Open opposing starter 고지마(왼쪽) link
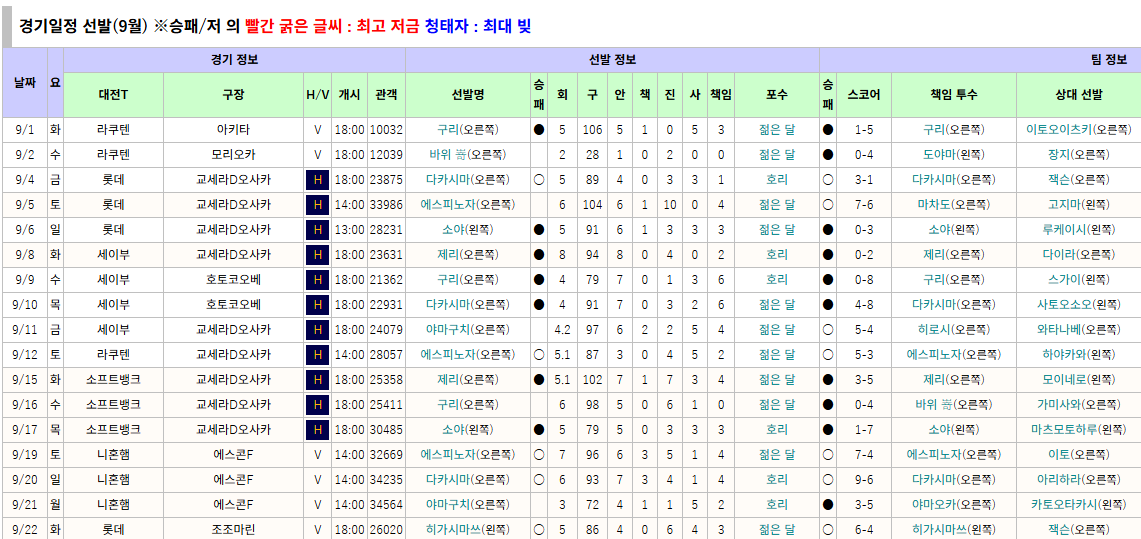The height and width of the screenshot is (539, 1141). tap(1078, 205)
